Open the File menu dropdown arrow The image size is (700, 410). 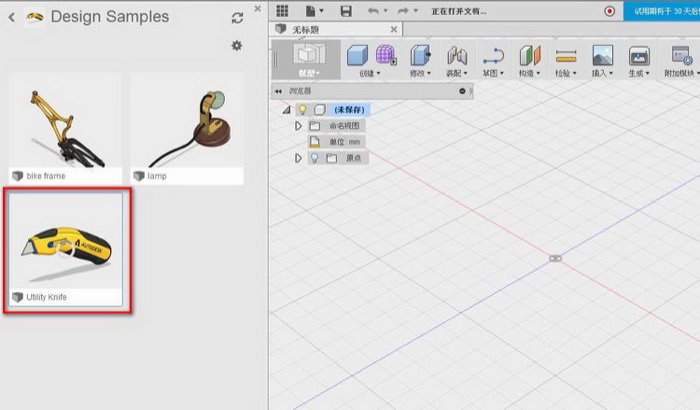click(x=321, y=11)
